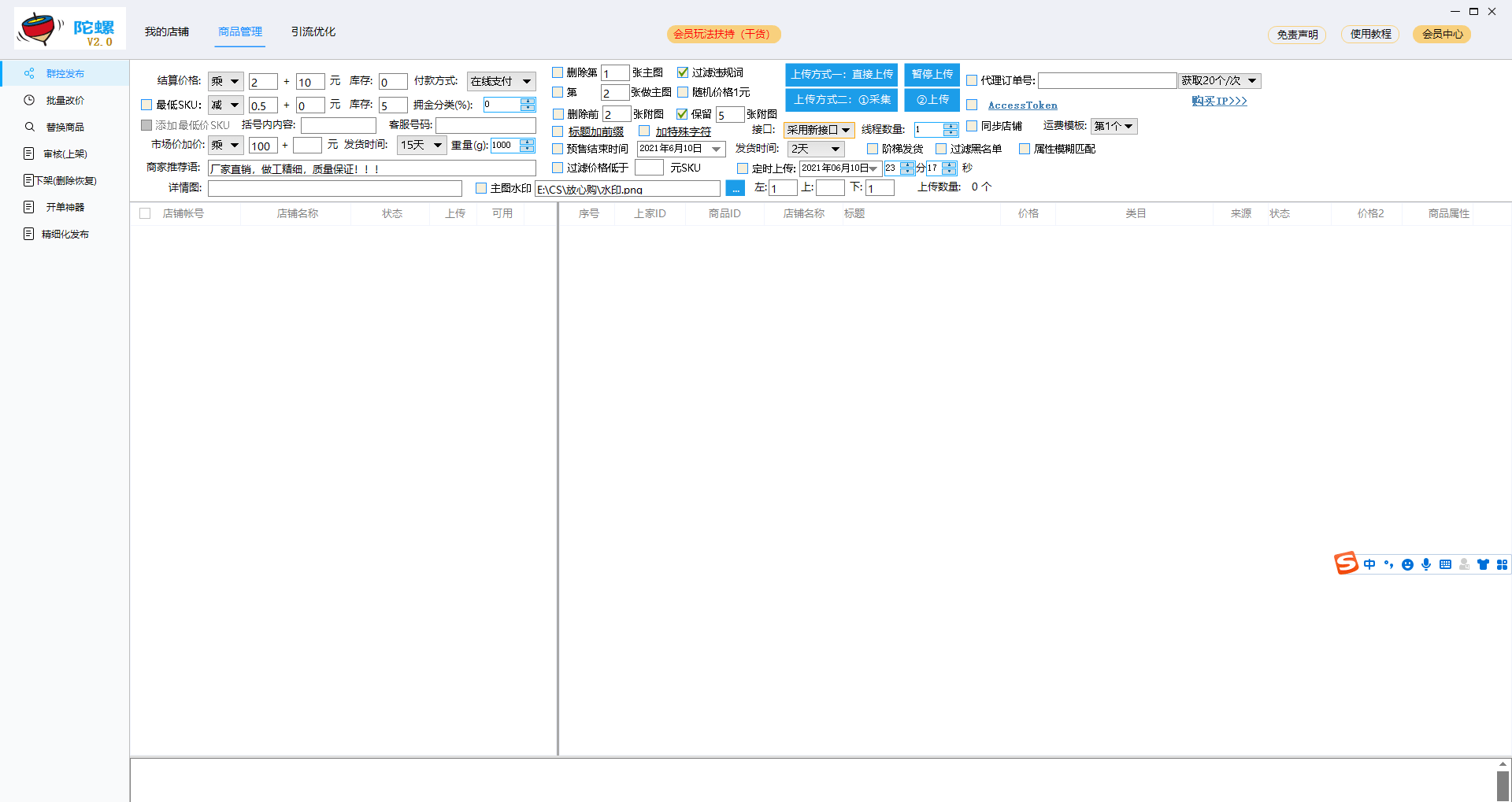
Task: Open 开单神器 in the sidebar
Action: [65, 207]
